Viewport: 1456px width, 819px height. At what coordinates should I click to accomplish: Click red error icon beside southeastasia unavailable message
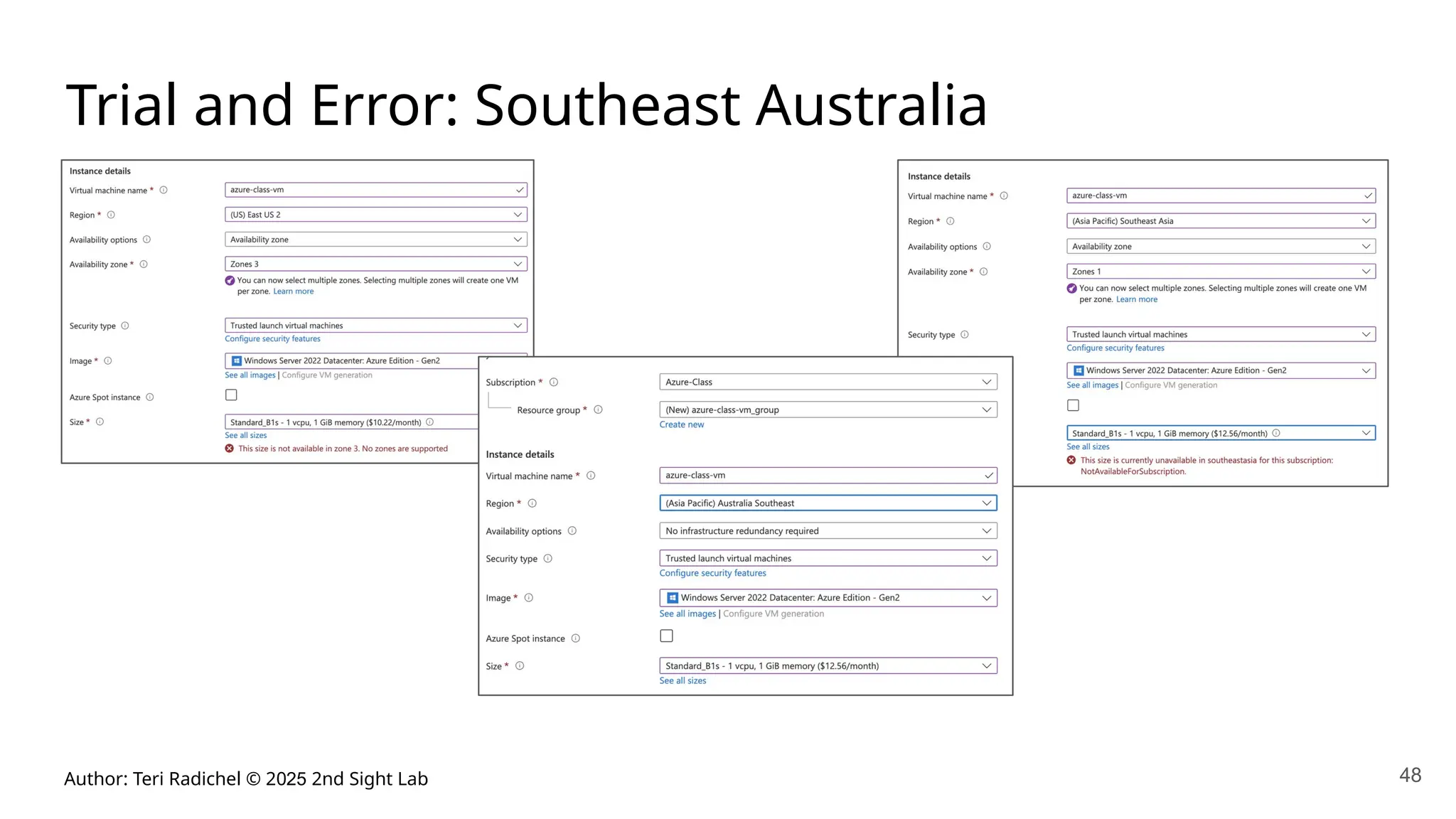1071,460
